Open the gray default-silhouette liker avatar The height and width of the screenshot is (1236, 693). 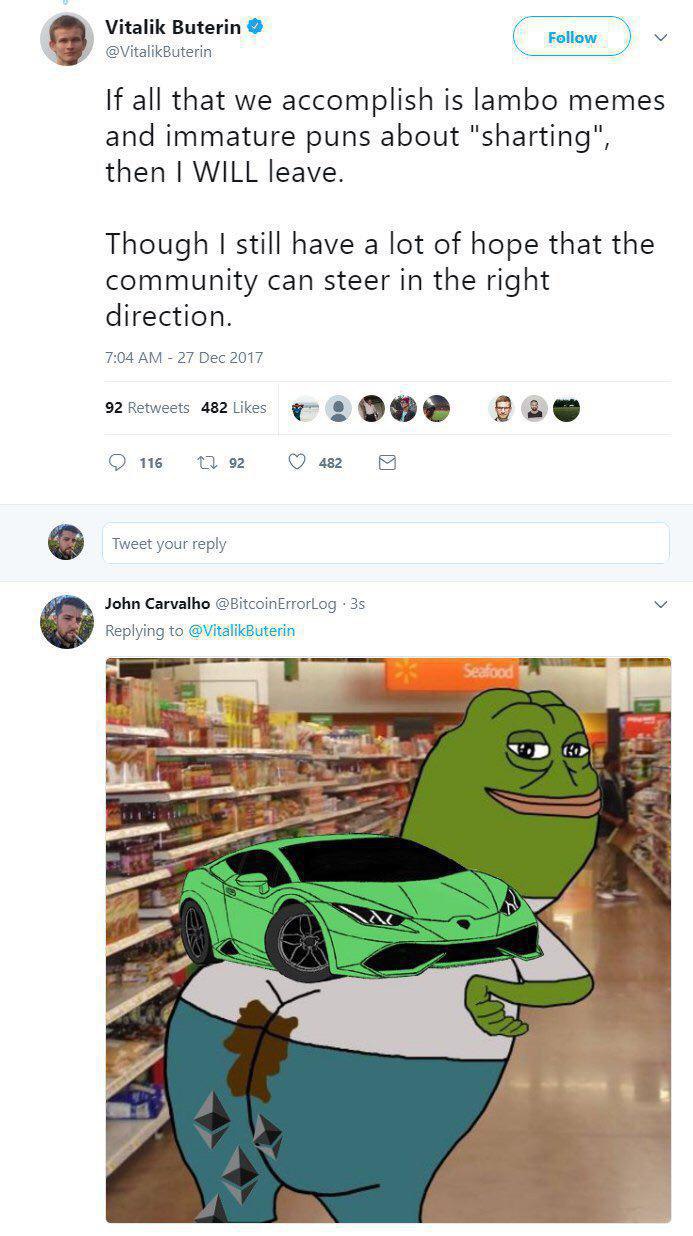(x=338, y=408)
